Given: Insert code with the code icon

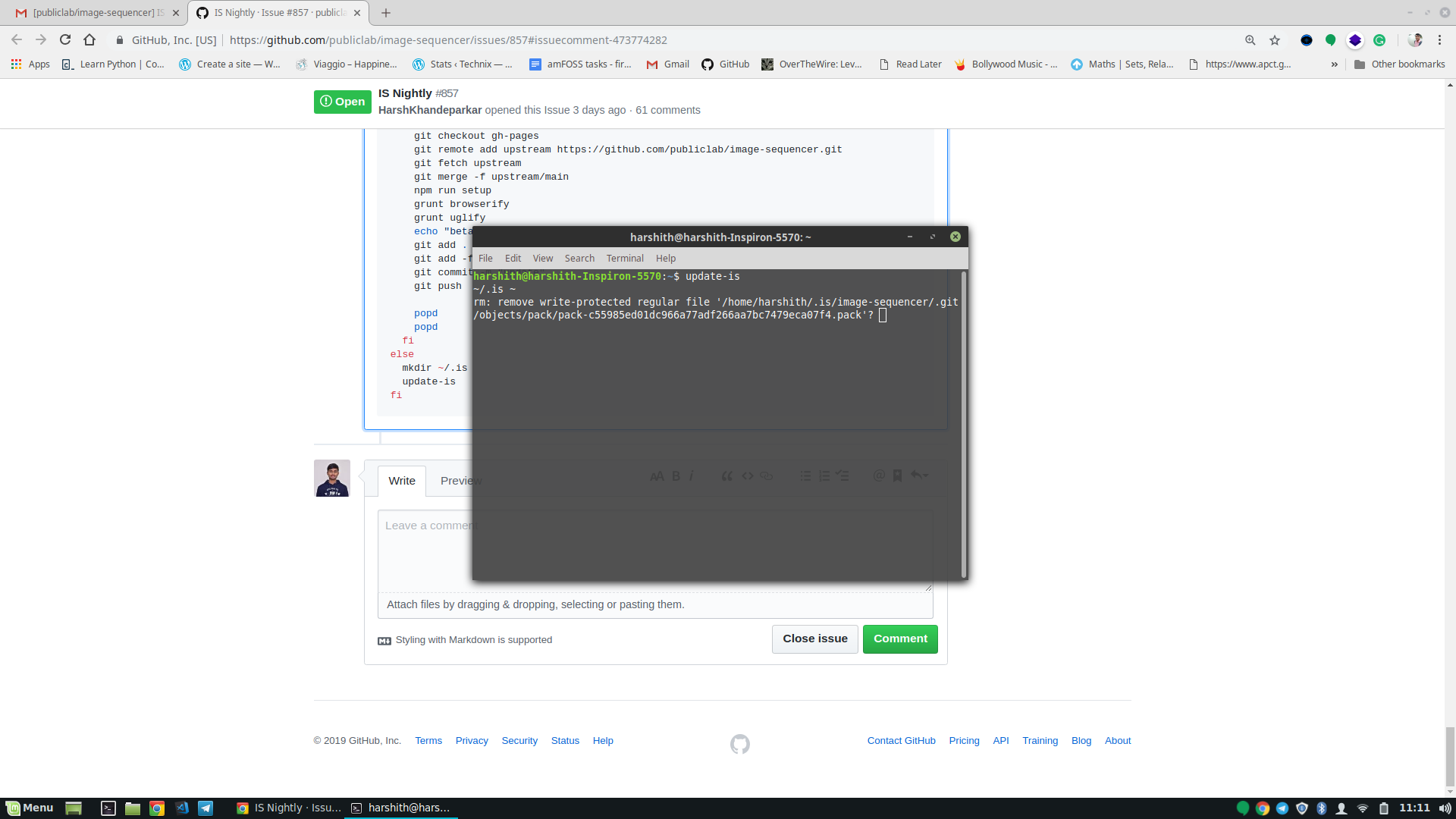Looking at the screenshot, I should click(748, 476).
